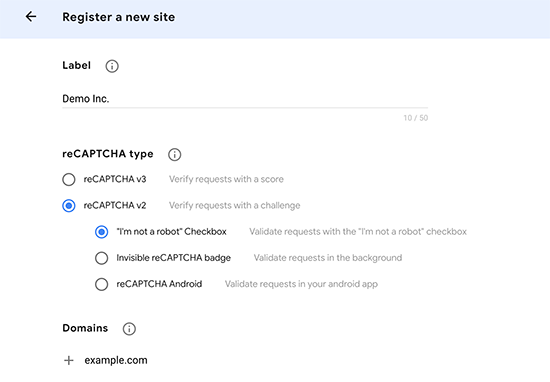
Task: Click the 10 / 50 character counter
Action: (416, 118)
